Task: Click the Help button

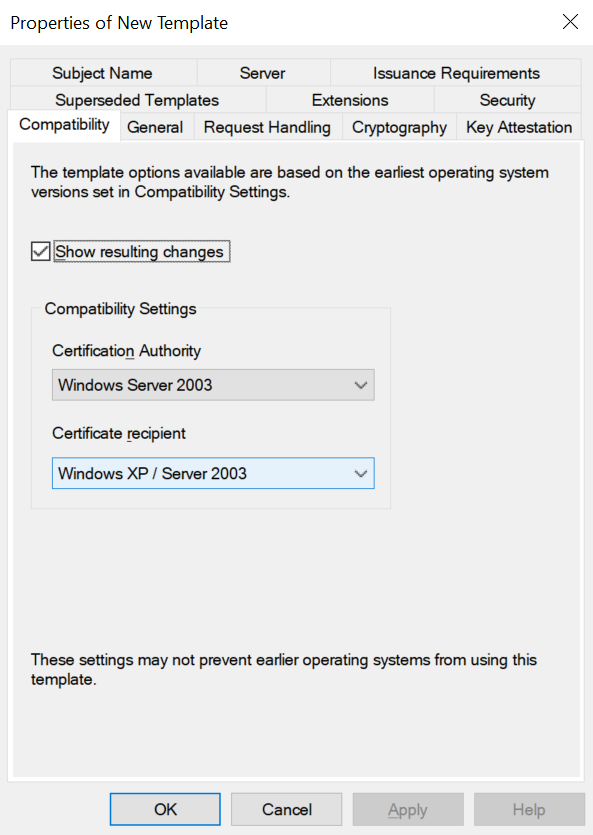Action: click(529, 809)
